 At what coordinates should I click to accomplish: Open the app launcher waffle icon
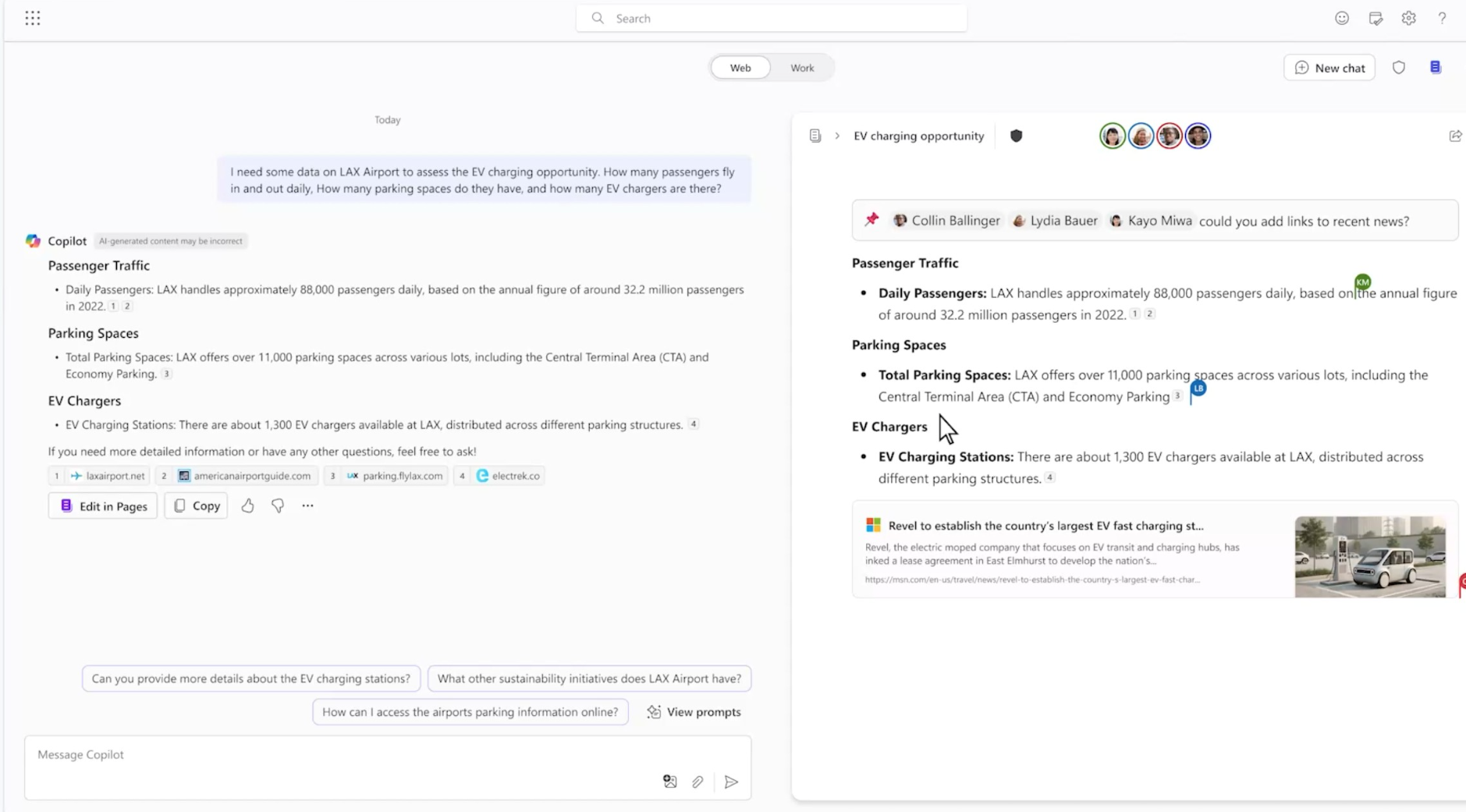(33, 17)
